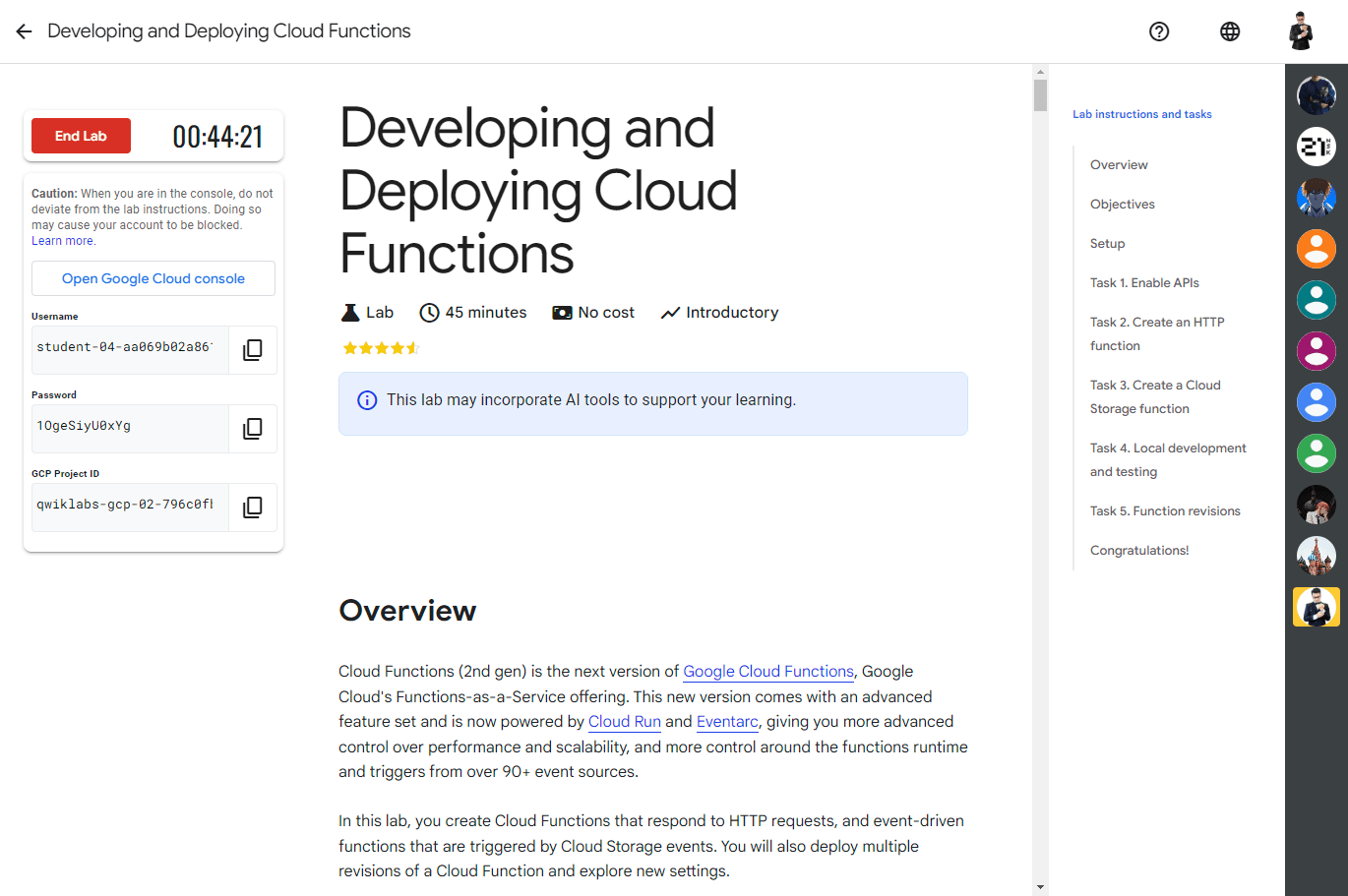Jump to Task 1. Enable APIs section
This screenshot has width=1348, height=896.
coord(1144,283)
